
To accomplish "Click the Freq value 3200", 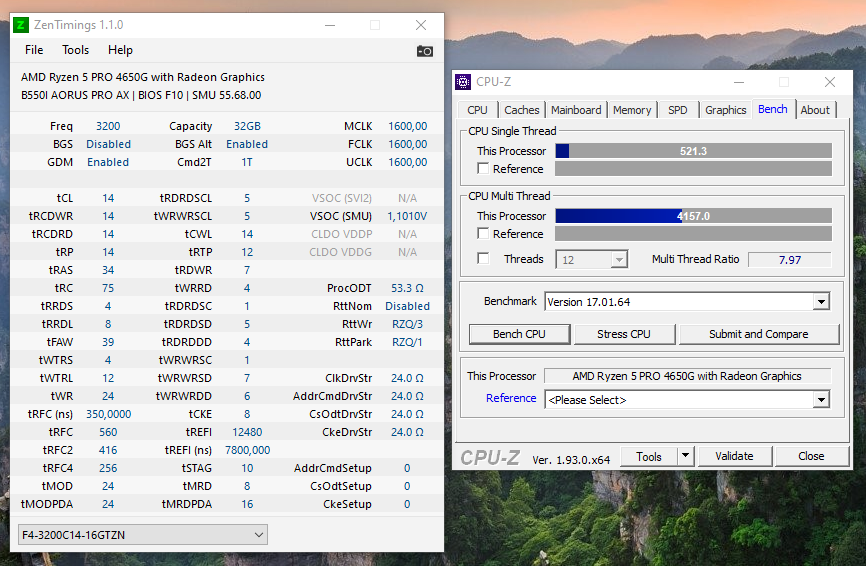I will [x=108, y=126].
